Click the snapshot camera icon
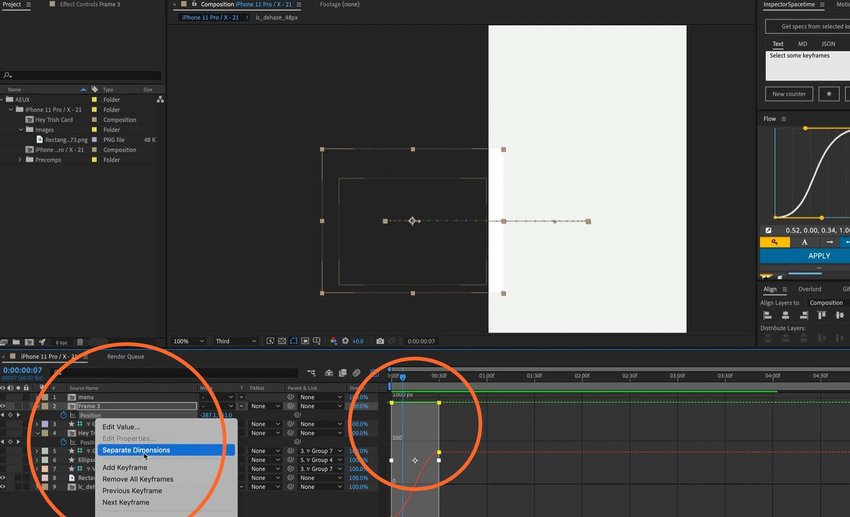 380,341
